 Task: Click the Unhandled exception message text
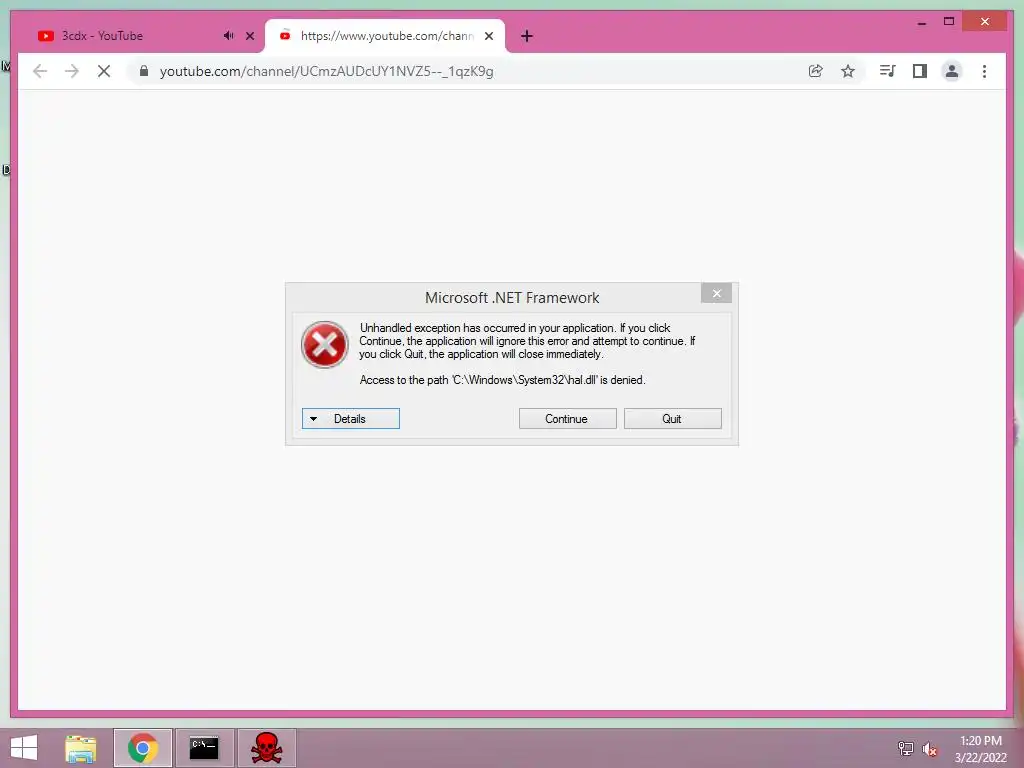tap(527, 341)
